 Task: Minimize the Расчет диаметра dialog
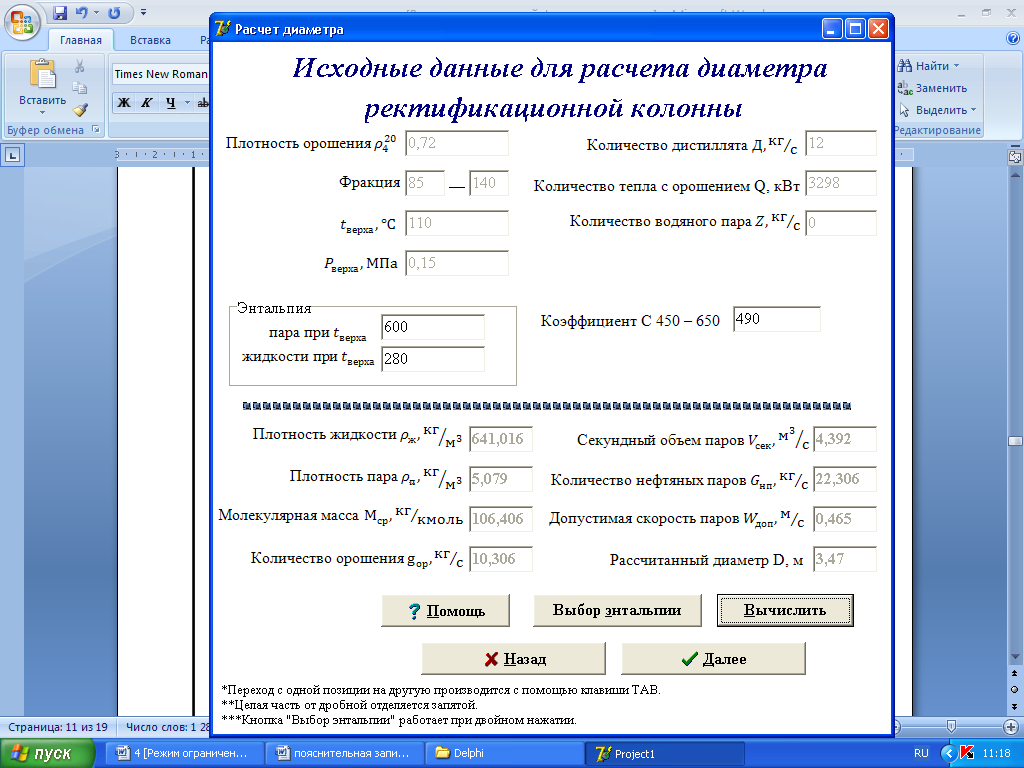click(x=831, y=29)
